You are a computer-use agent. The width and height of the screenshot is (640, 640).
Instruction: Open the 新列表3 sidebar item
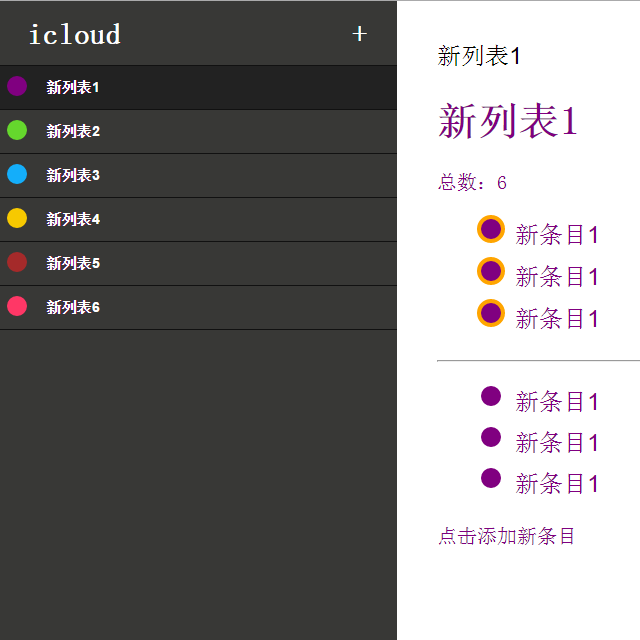(x=198, y=176)
